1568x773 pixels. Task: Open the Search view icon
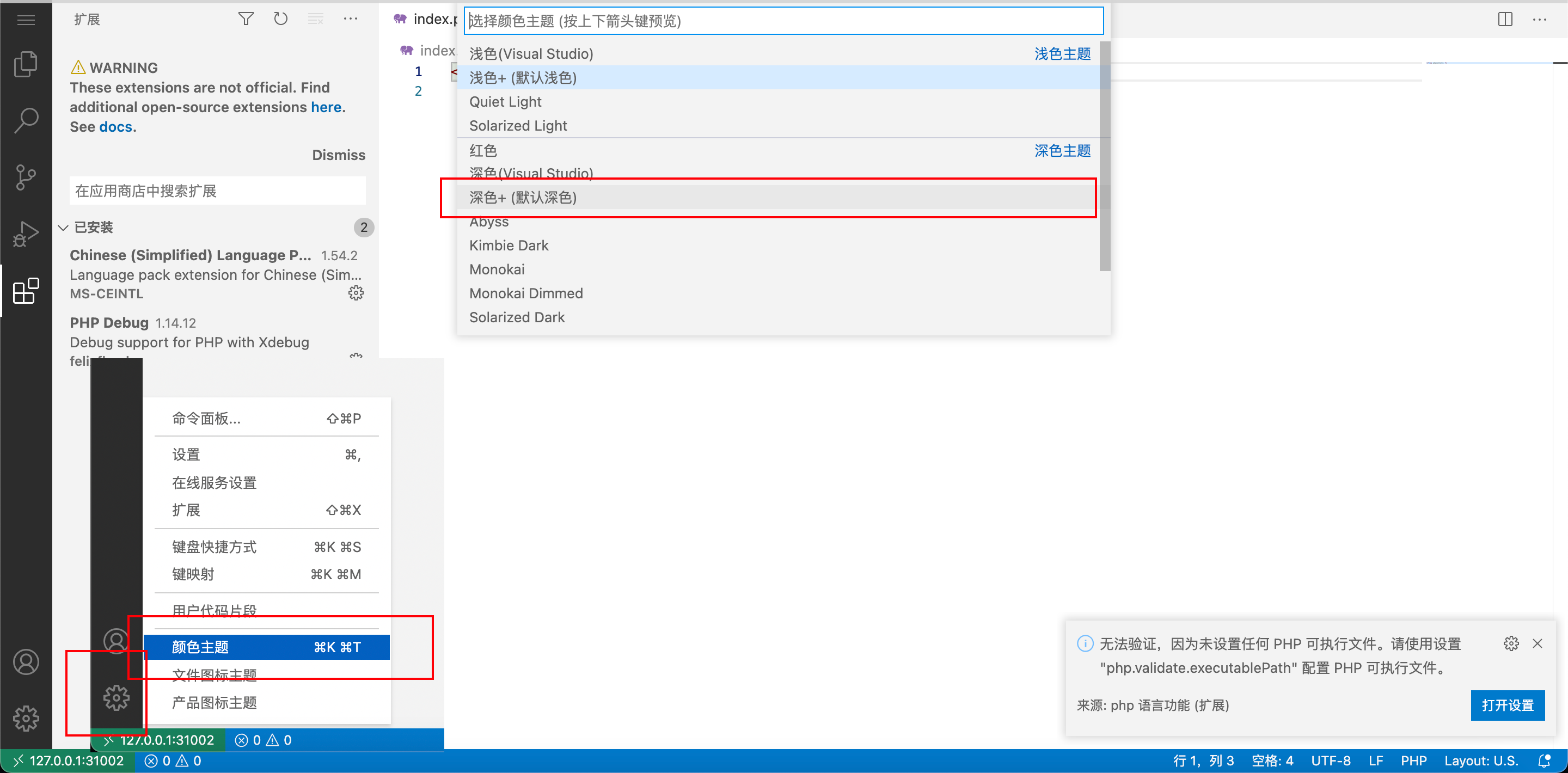coord(26,120)
